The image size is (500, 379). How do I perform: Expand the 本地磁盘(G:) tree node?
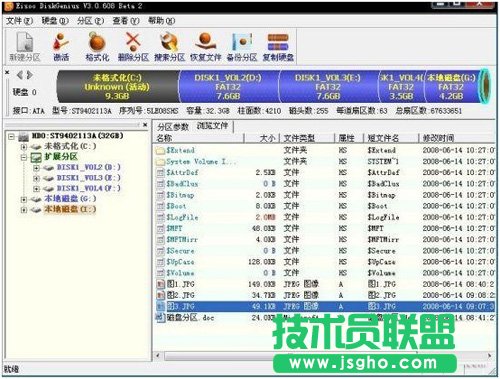tap(24, 200)
